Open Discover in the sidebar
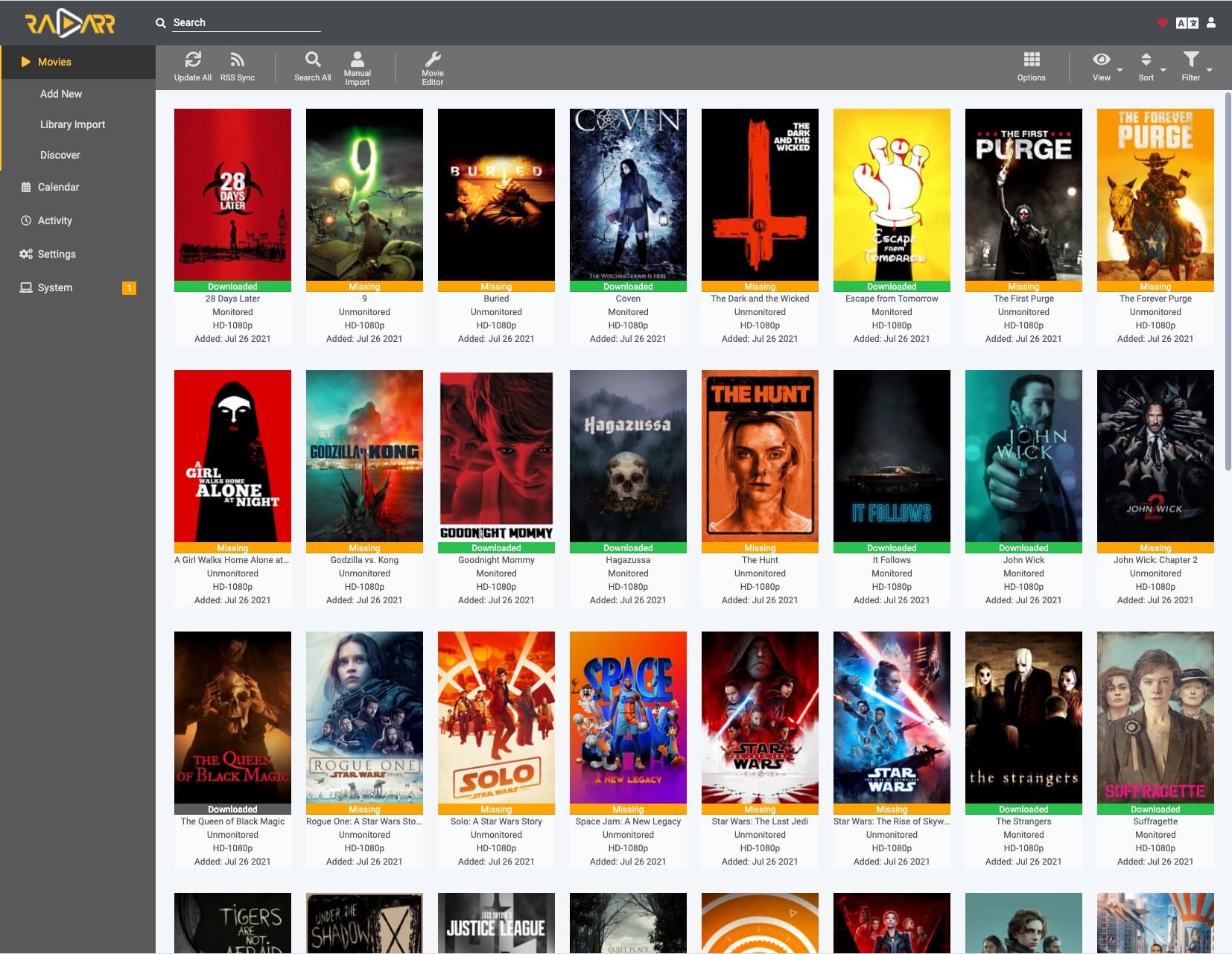This screenshot has width=1232, height=954. point(60,155)
